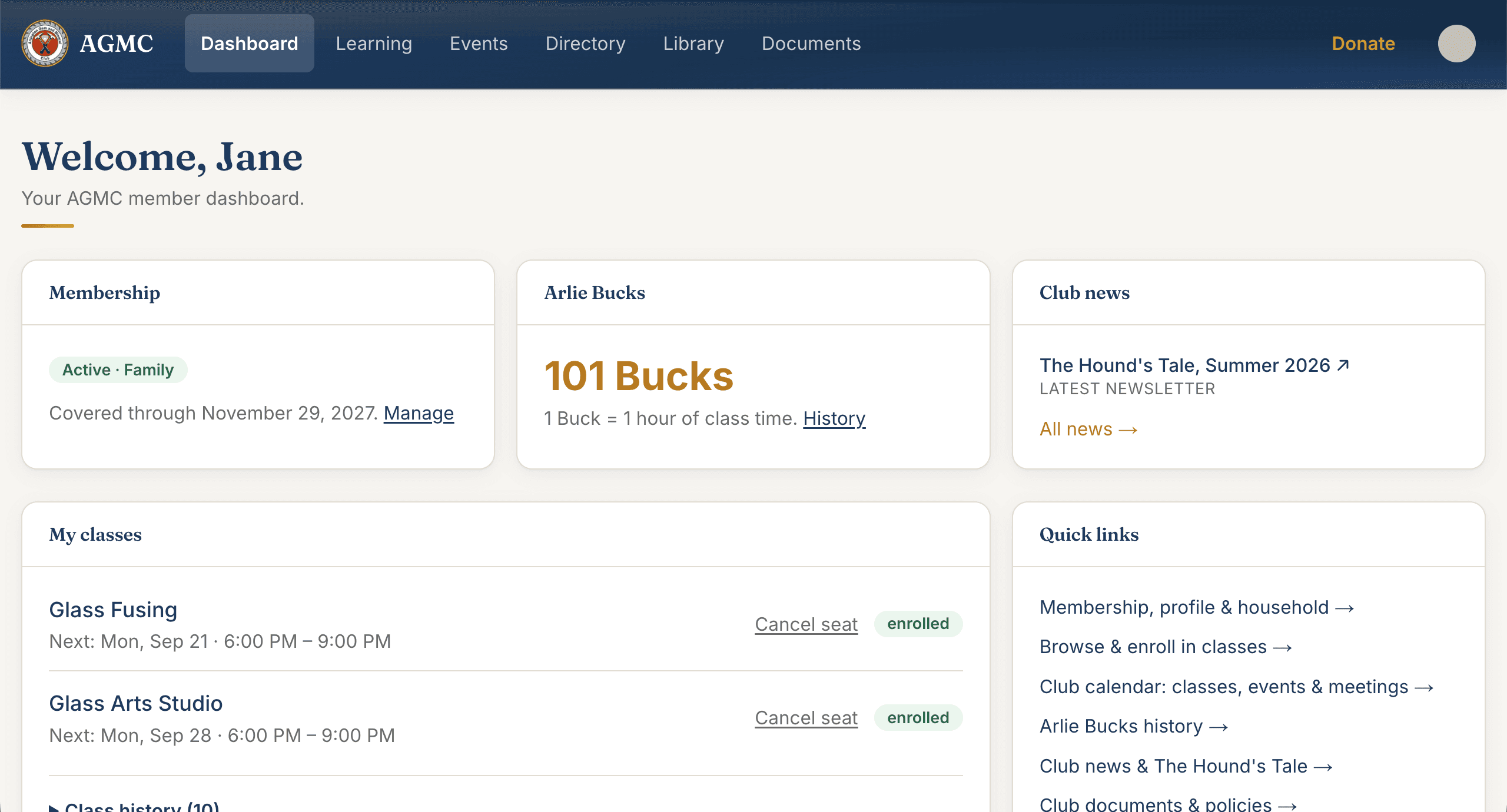
Task: Click the AGMC club logo icon
Action: click(x=45, y=44)
